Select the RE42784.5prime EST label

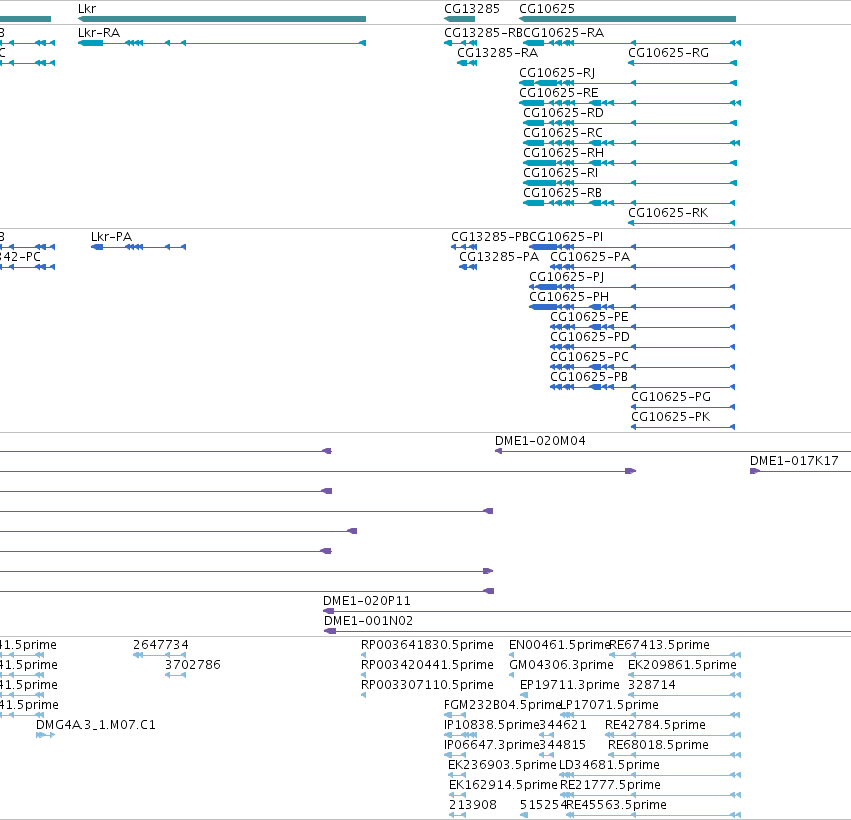tap(655, 725)
